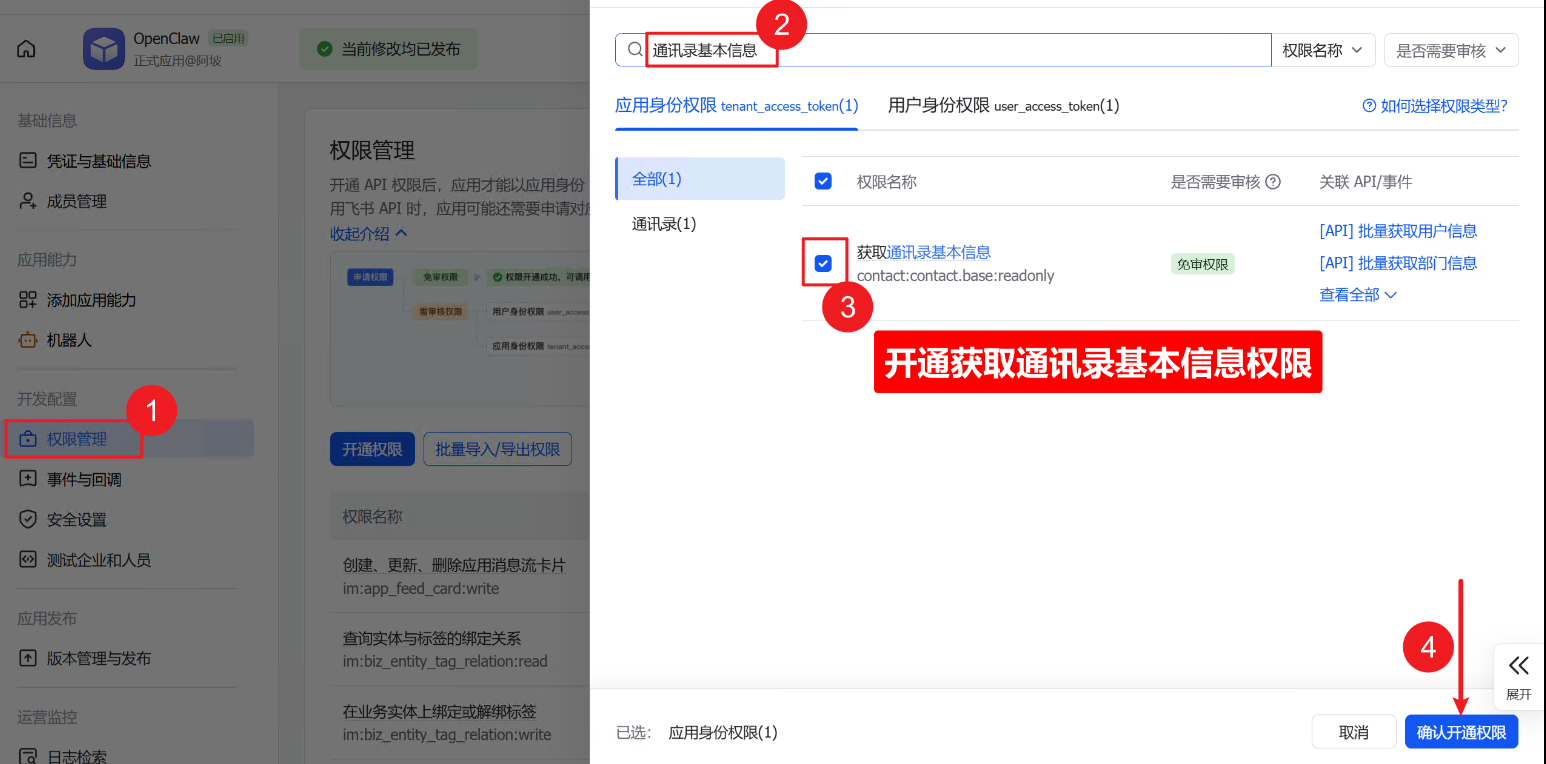Viewport: 1546px width, 764px height.
Task: Open 添加应用能力 in the sidebar
Action: coord(90,300)
